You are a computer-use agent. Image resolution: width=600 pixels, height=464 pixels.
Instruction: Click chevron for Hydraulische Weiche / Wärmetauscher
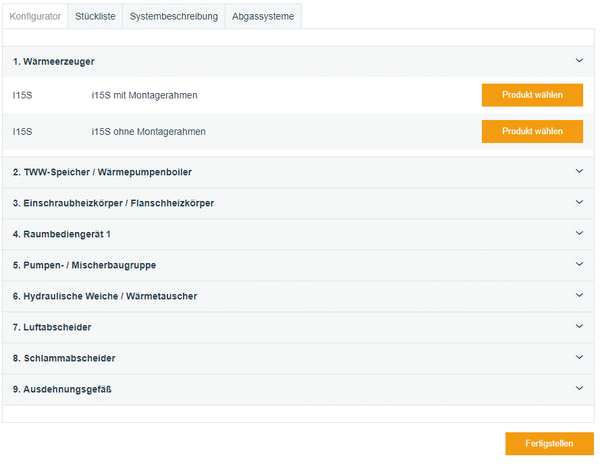pos(579,295)
